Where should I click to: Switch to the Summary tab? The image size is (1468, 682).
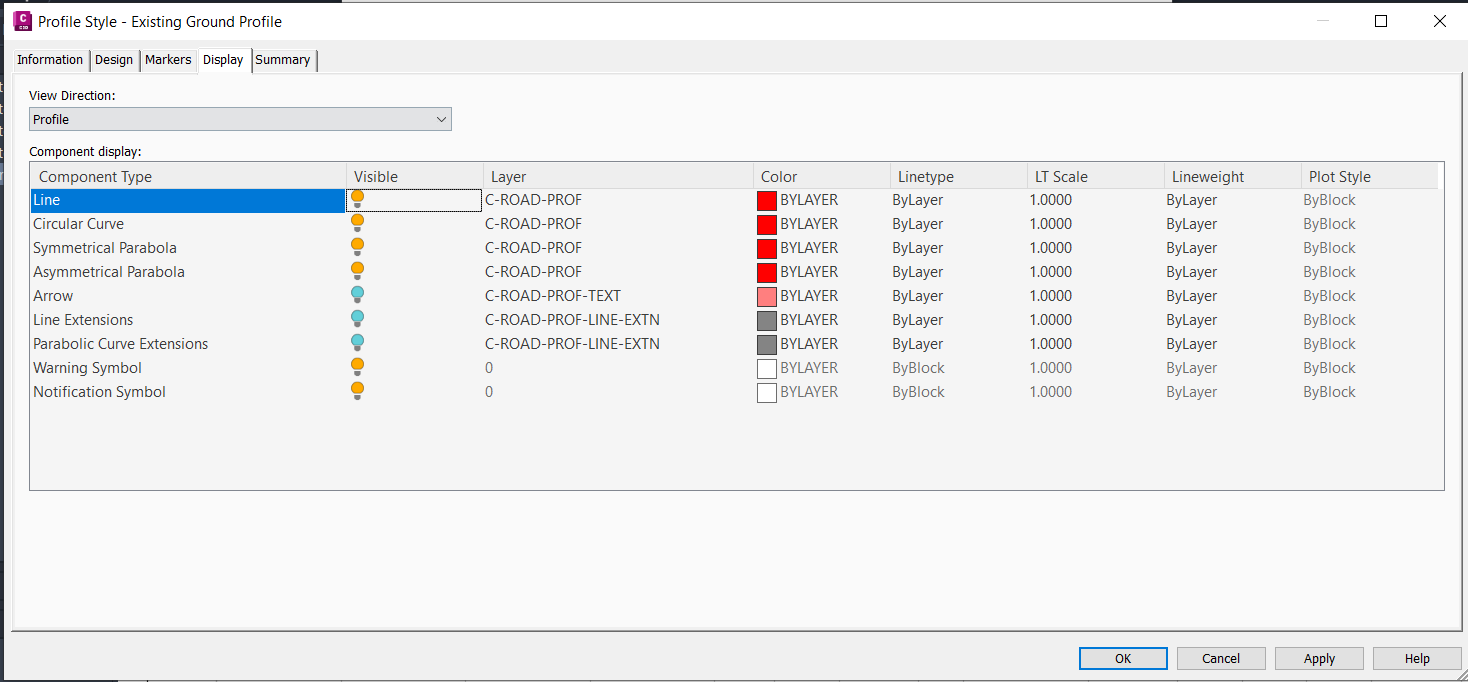283,60
